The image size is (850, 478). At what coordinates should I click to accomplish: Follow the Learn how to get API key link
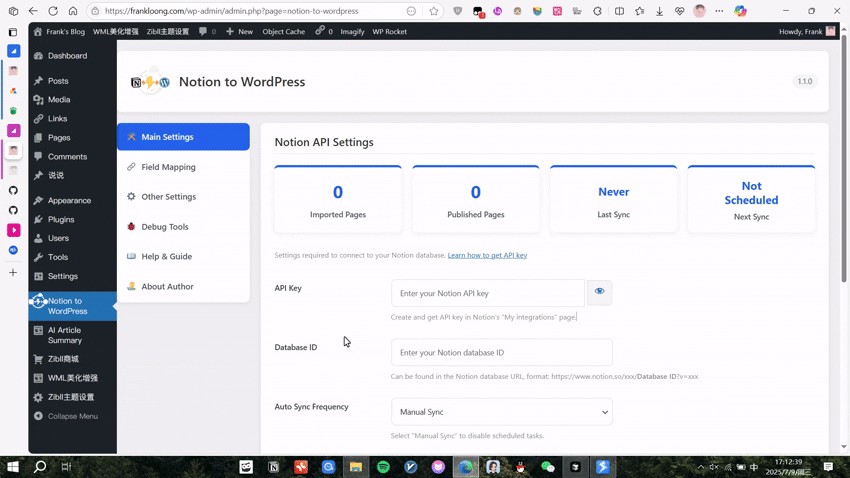(487, 255)
